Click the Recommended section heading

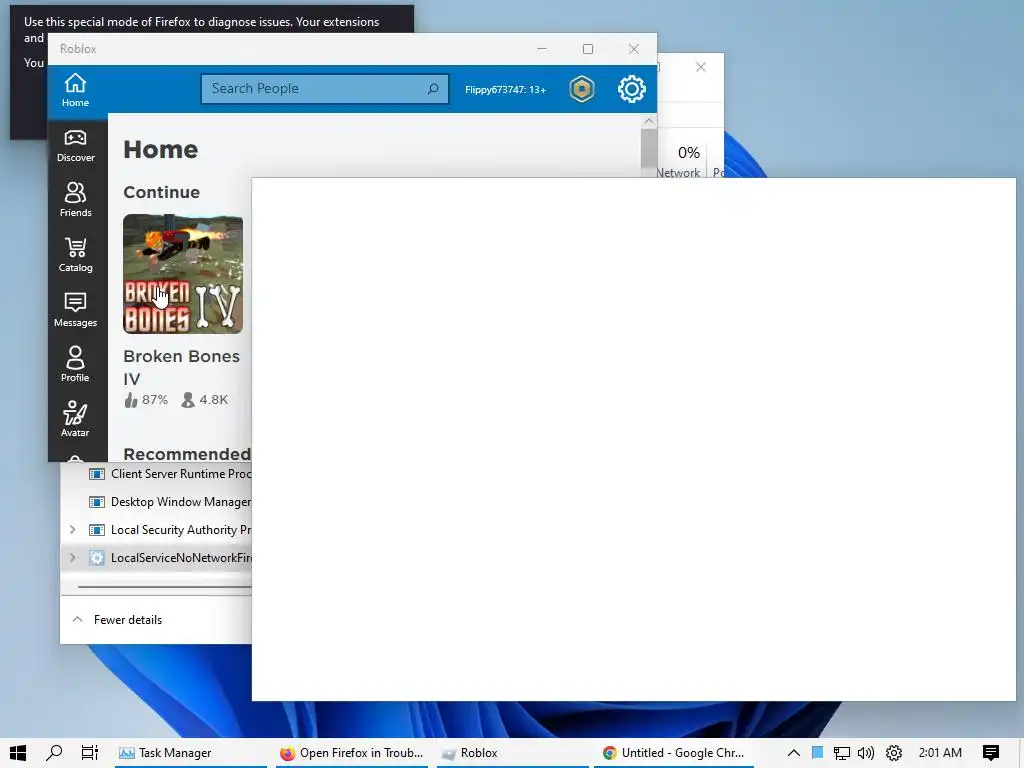click(187, 454)
